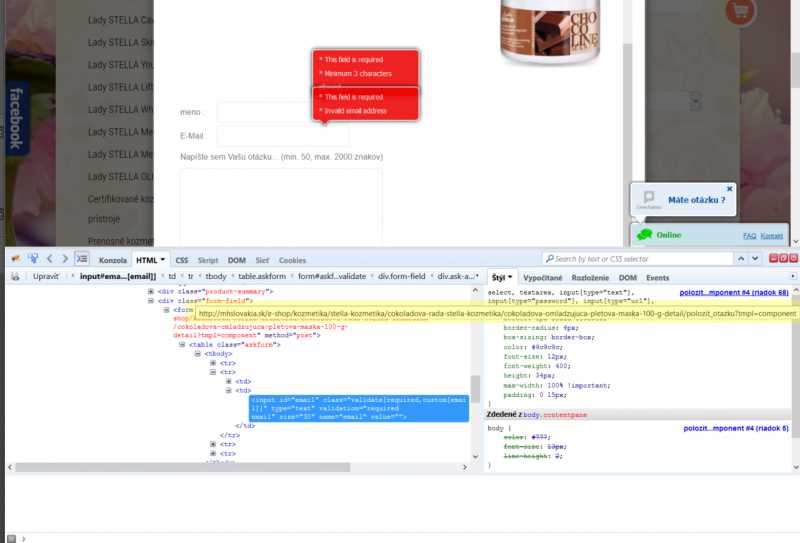
Task: Activate the element inspector icon
Action: [x=33, y=259]
